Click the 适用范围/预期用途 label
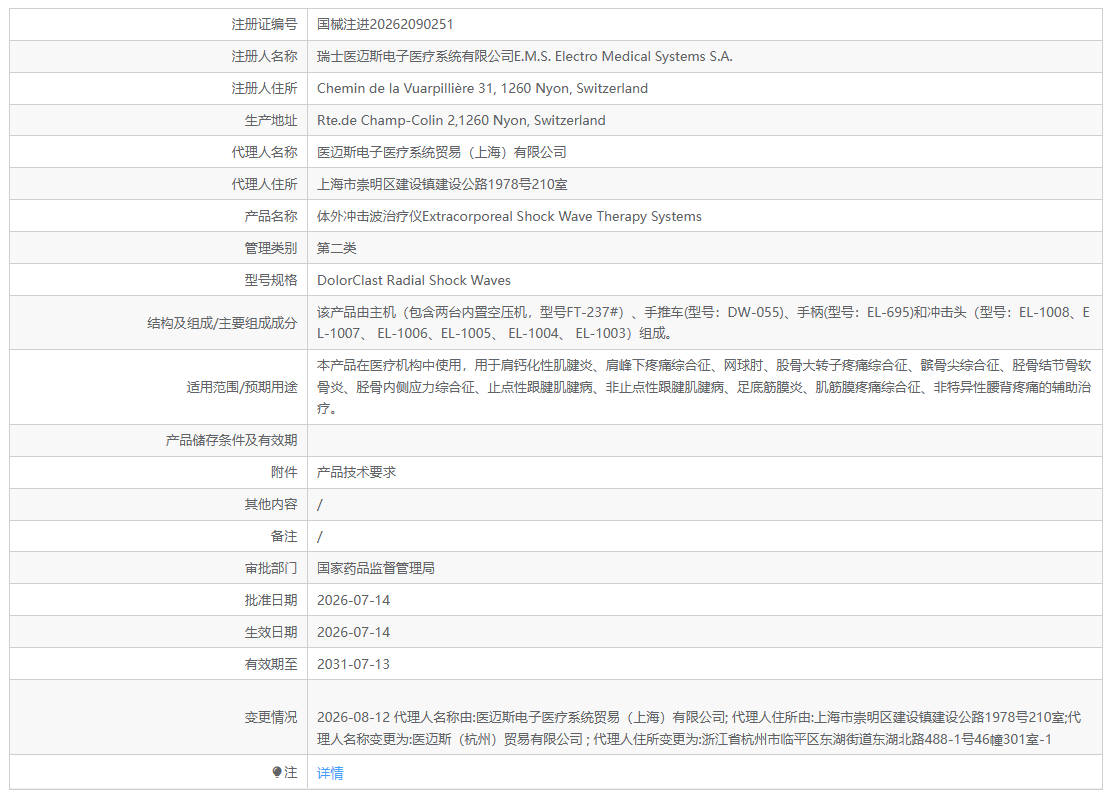The height and width of the screenshot is (794, 1113). pyautogui.click(x=241, y=387)
